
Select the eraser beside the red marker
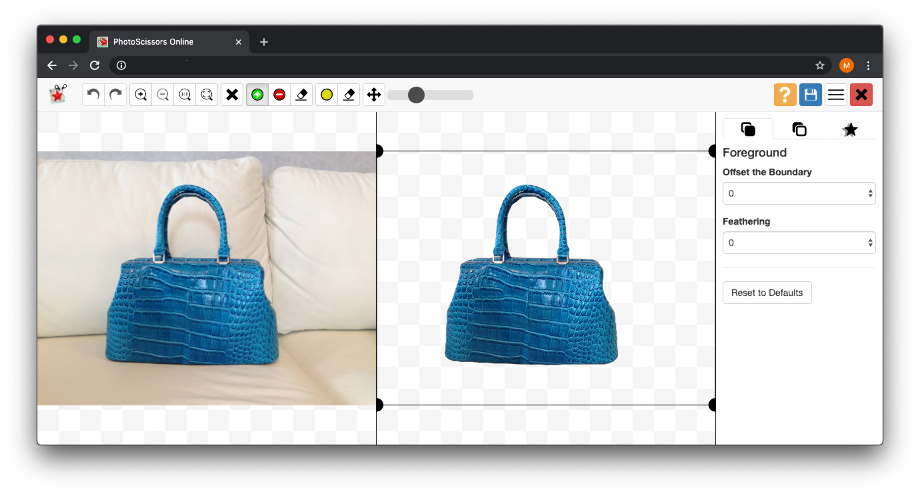pyautogui.click(x=302, y=94)
